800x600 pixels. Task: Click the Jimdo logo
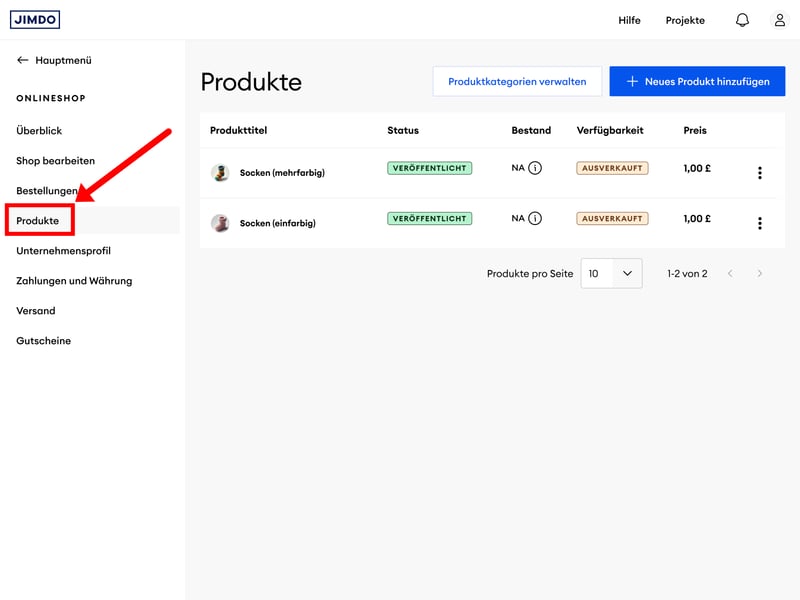(35, 20)
